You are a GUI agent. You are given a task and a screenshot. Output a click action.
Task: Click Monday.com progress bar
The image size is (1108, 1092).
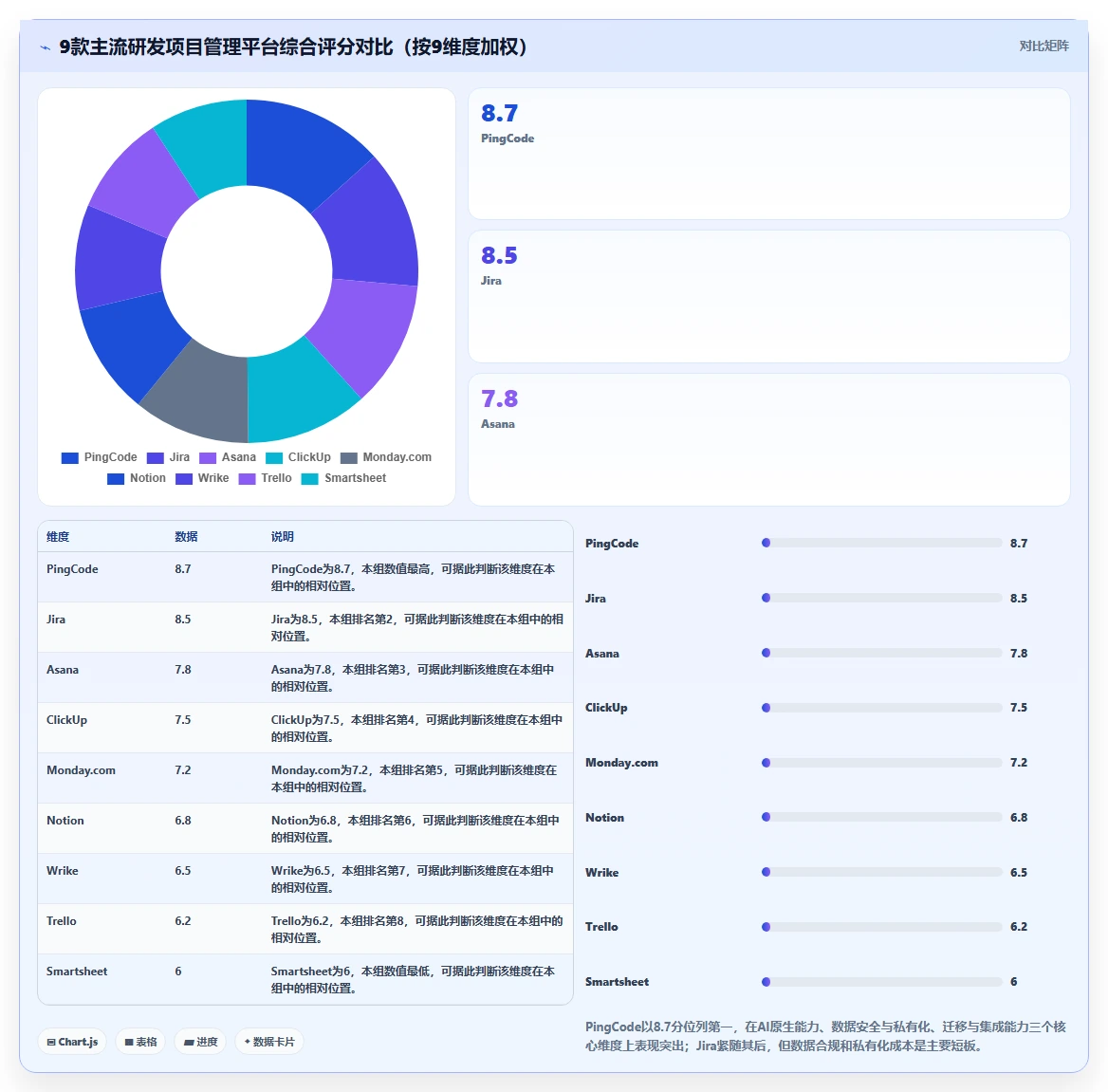point(882,763)
